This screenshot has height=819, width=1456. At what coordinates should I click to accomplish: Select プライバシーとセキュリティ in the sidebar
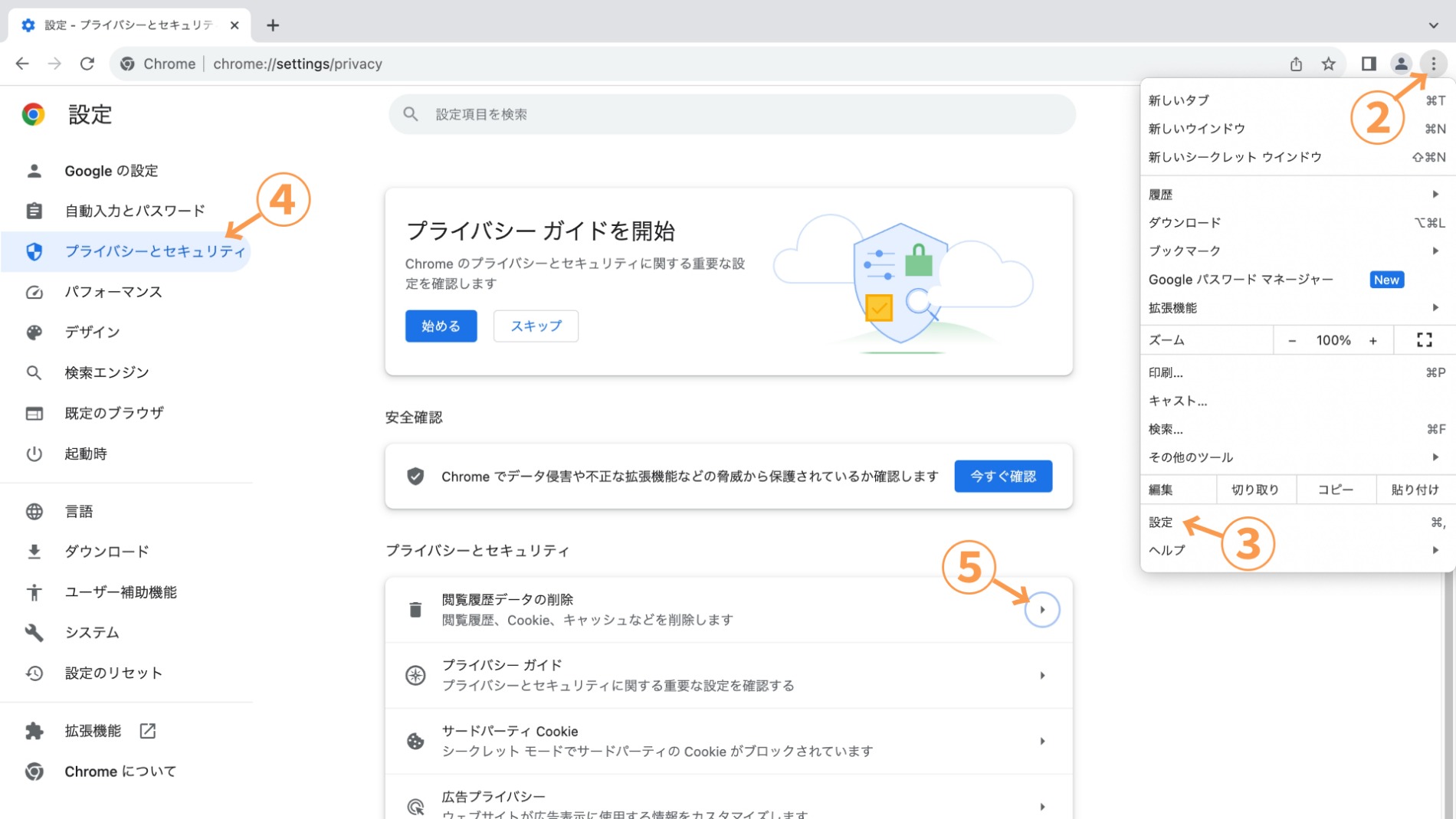coord(126,251)
